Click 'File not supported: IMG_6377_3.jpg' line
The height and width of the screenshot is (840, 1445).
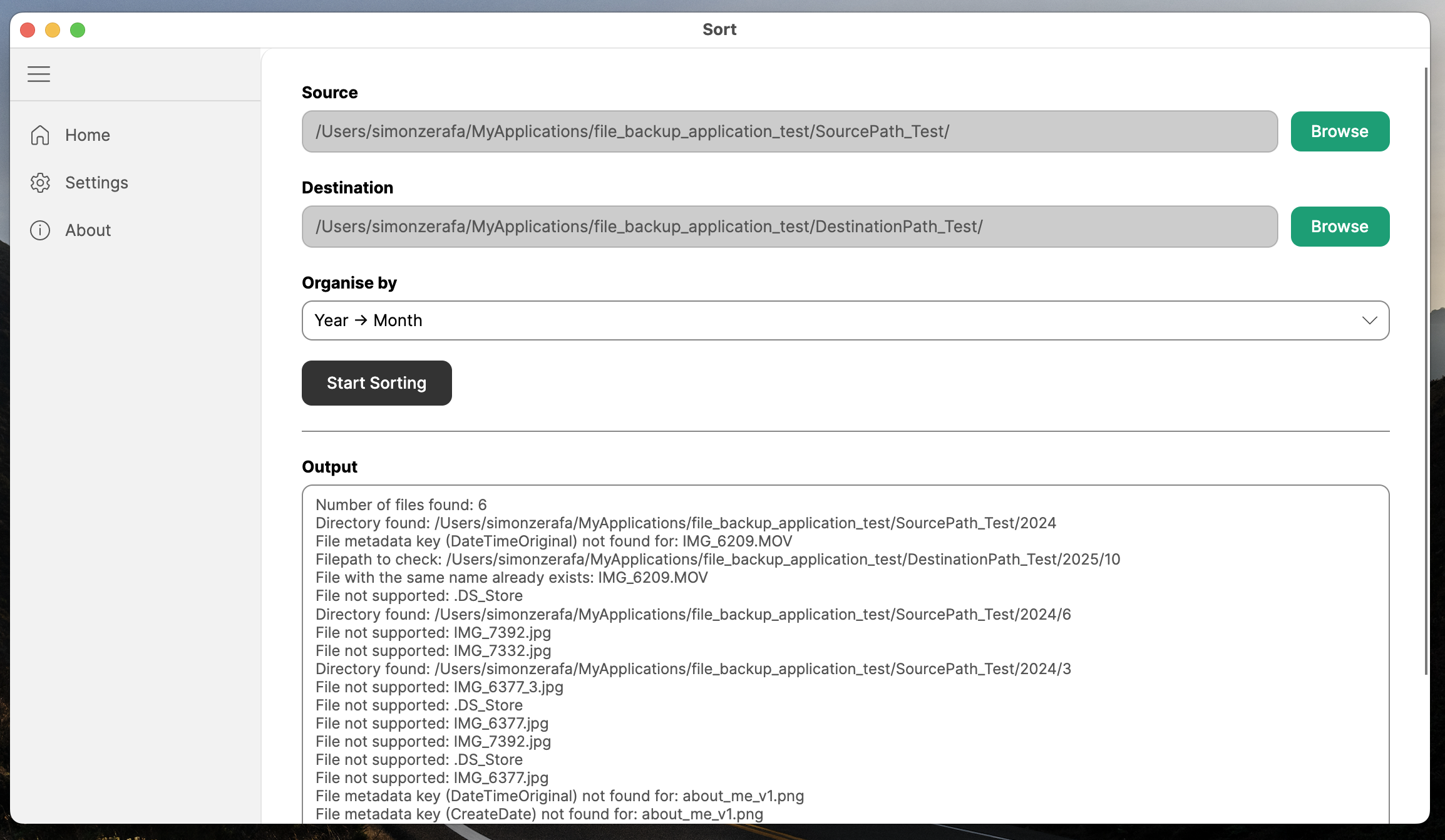coord(440,687)
